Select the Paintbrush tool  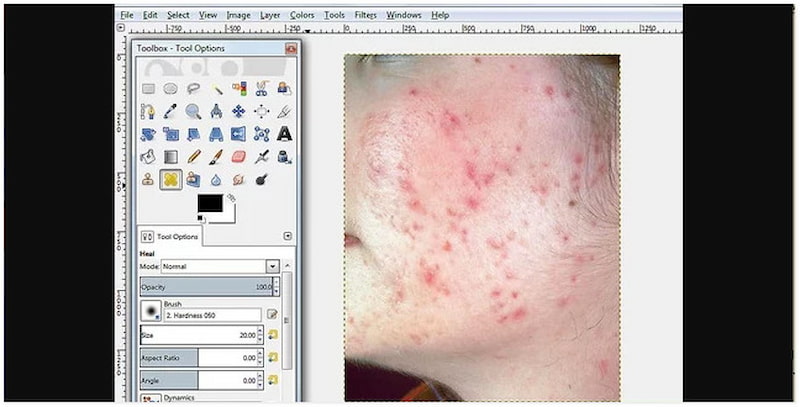tap(216, 157)
